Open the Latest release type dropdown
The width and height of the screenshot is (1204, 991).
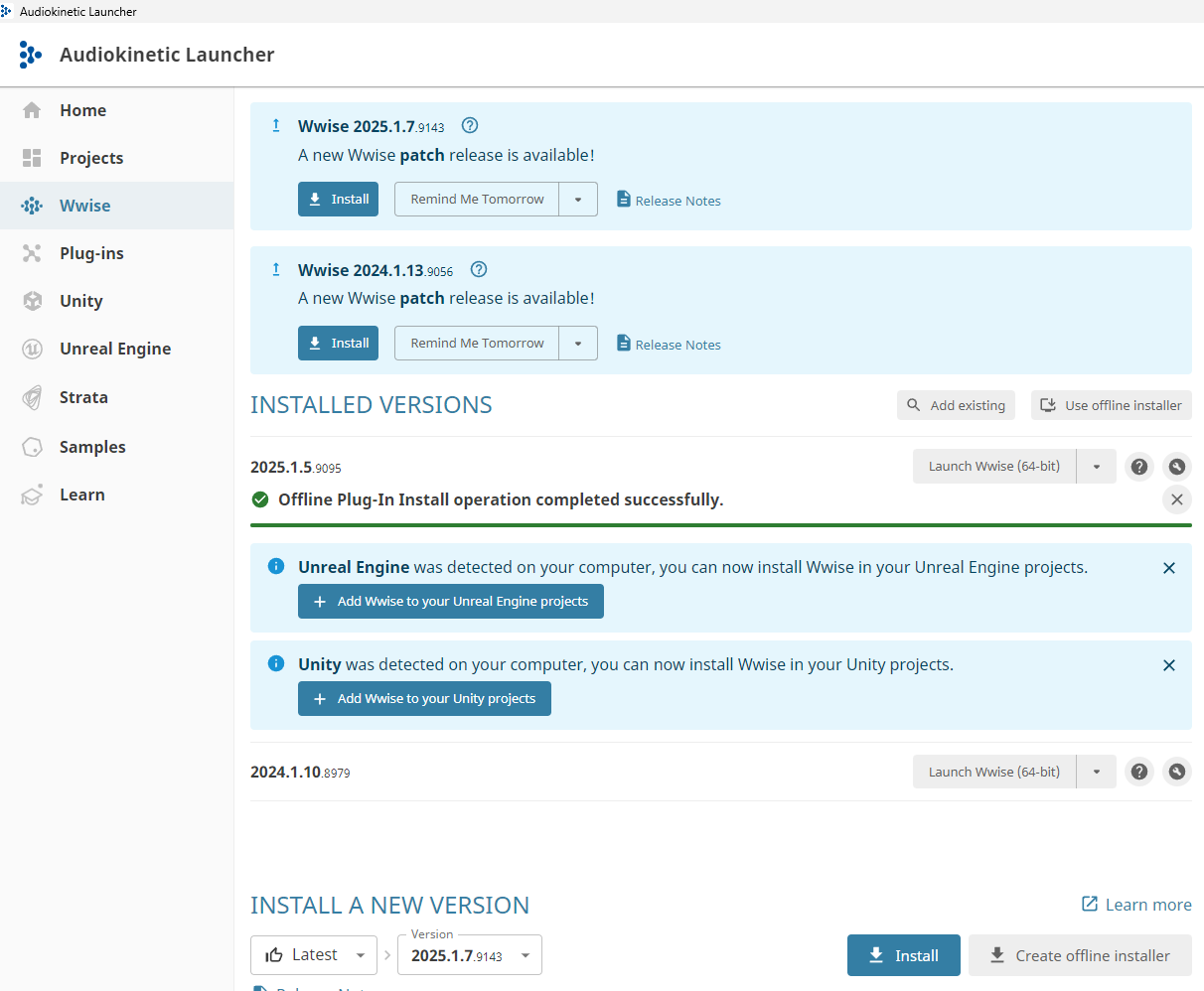[x=314, y=954]
